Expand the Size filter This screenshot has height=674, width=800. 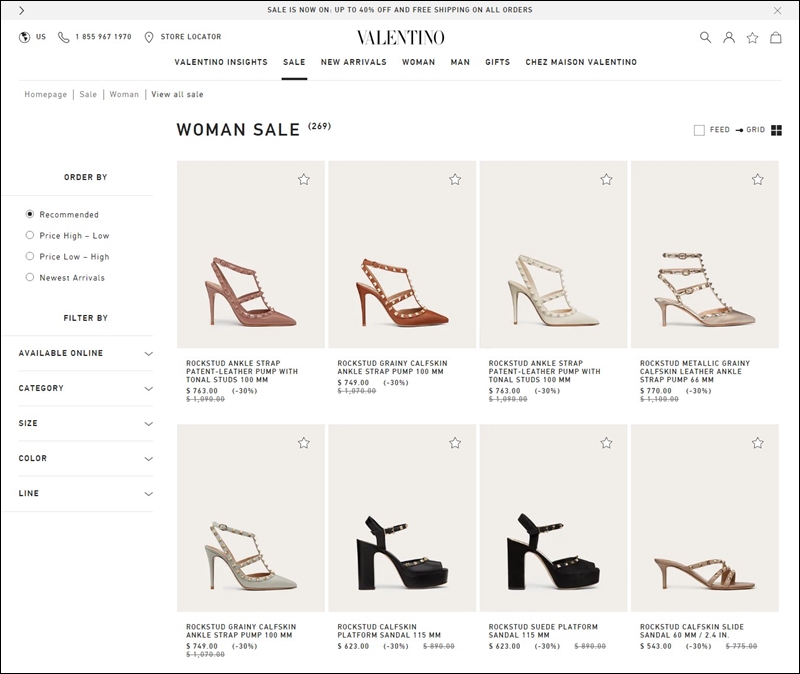pos(86,423)
